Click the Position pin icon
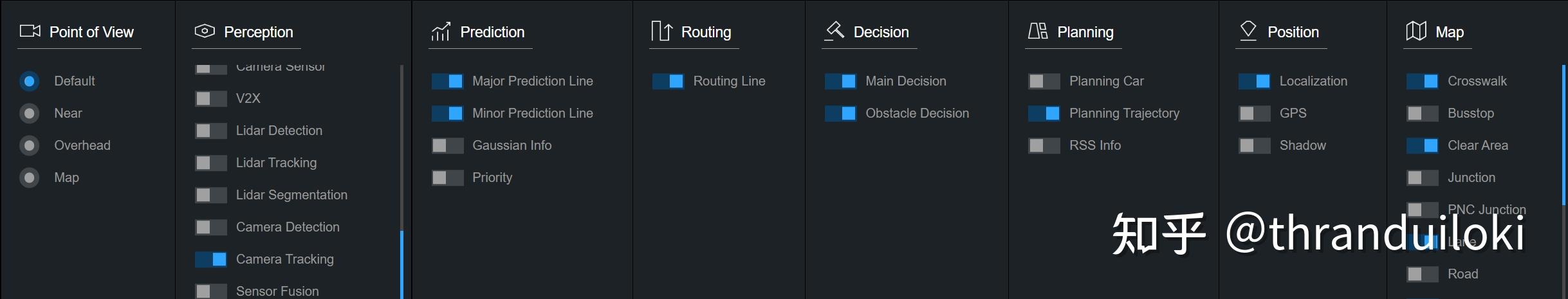1568x299 pixels. [1248, 31]
